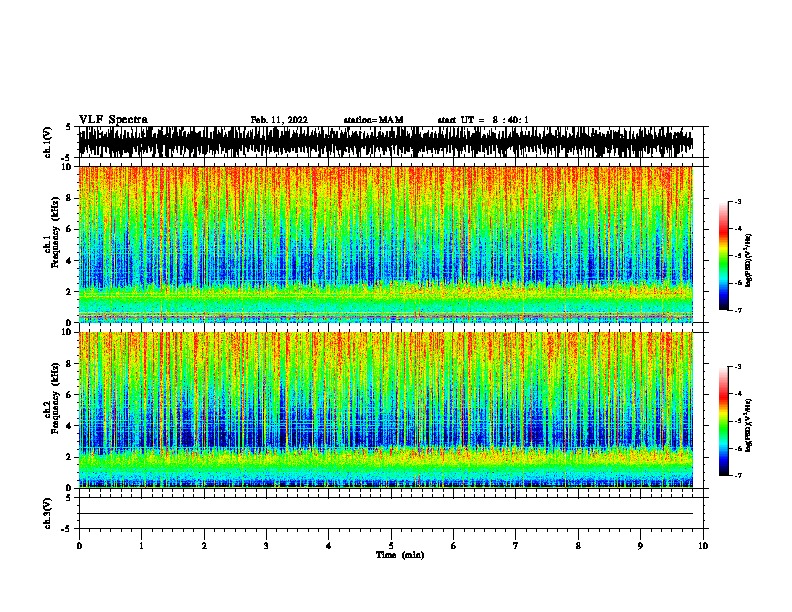
Task: Click the 2 kHz tick on ch.1 frequency axis
Action: coord(69,291)
